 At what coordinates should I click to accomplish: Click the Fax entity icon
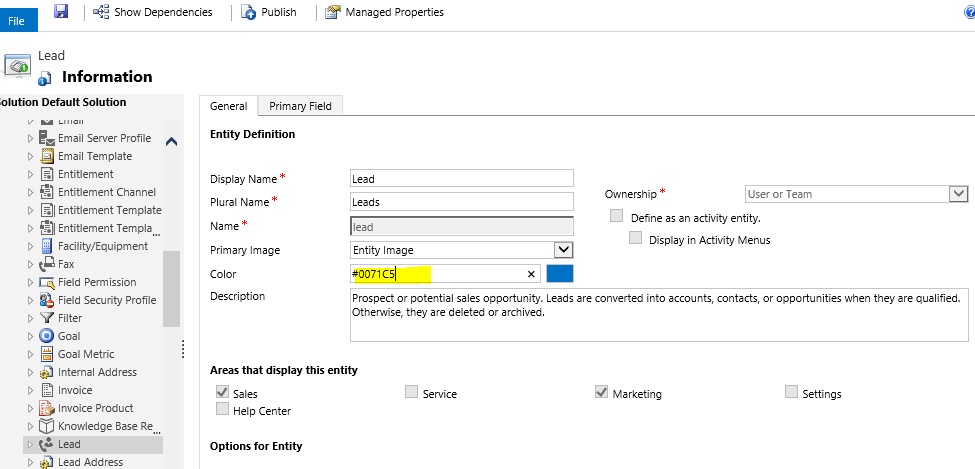[x=46, y=264]
